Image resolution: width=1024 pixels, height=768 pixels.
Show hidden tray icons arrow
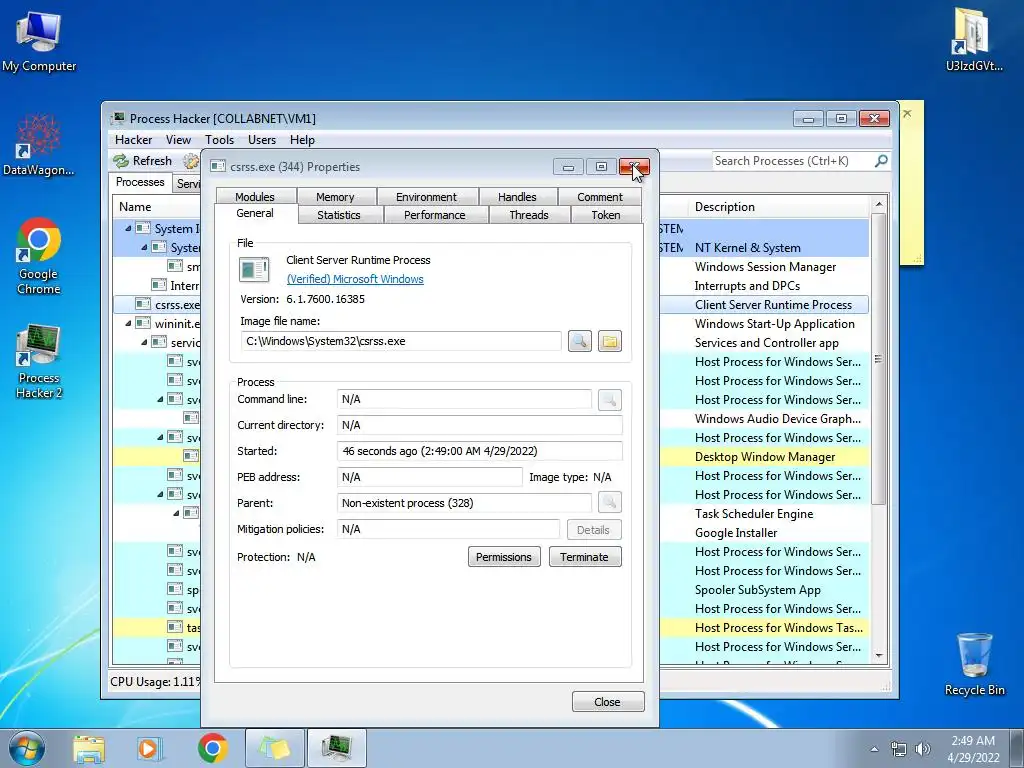874,749
